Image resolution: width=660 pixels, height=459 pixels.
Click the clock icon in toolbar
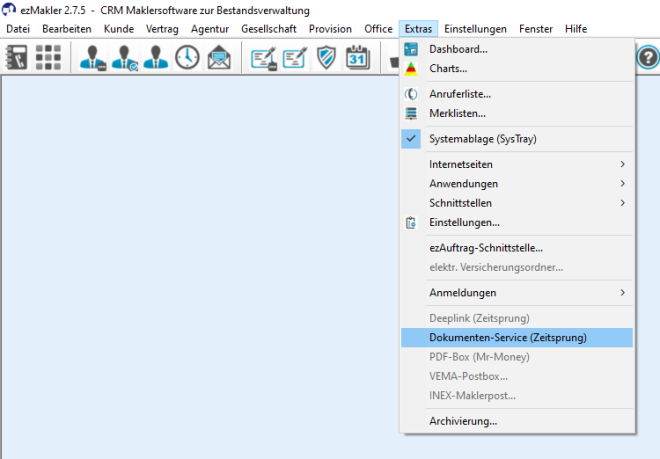(x=187, y=58)
